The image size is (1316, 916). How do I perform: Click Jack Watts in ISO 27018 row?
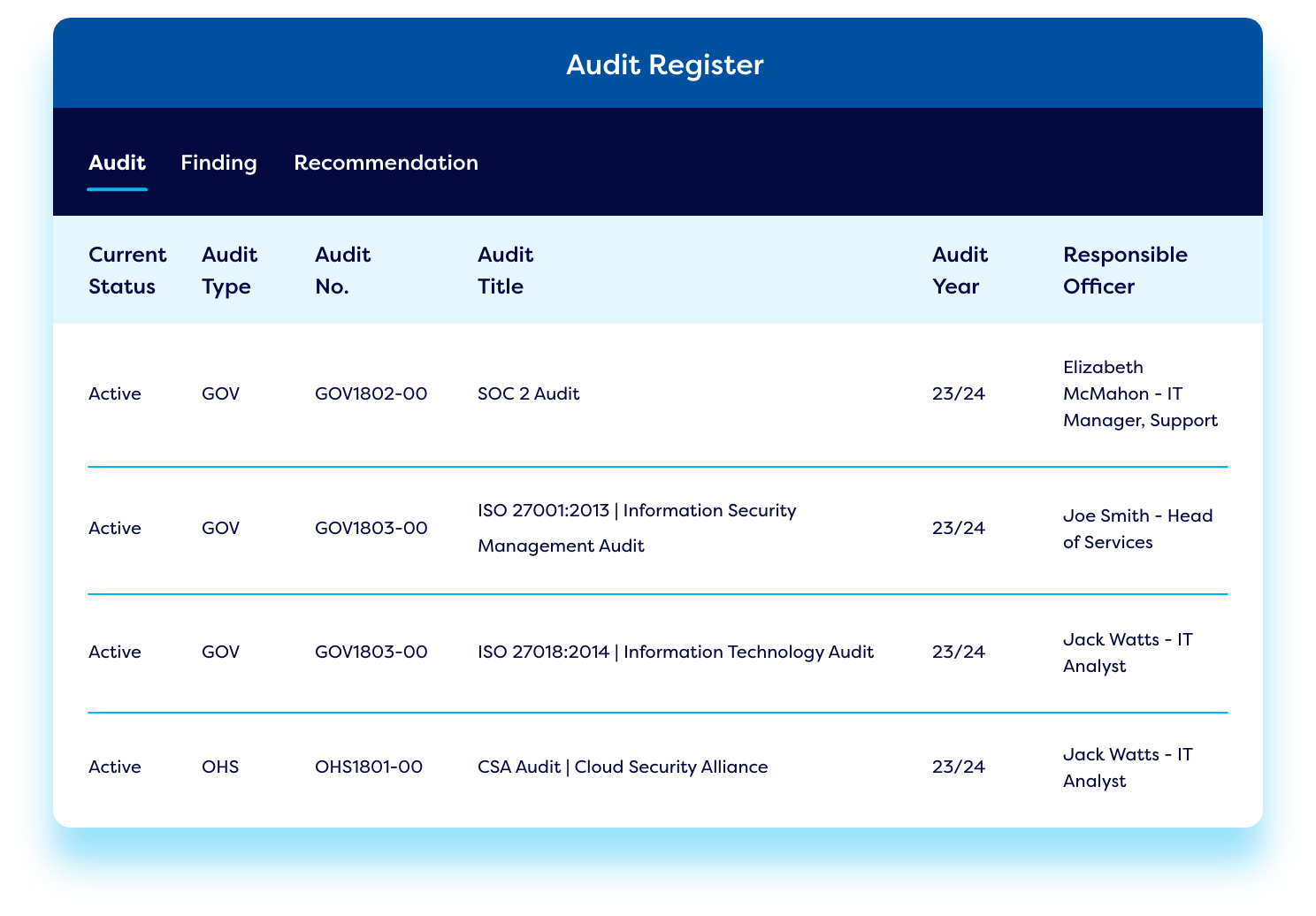[x=1128, y=653]
